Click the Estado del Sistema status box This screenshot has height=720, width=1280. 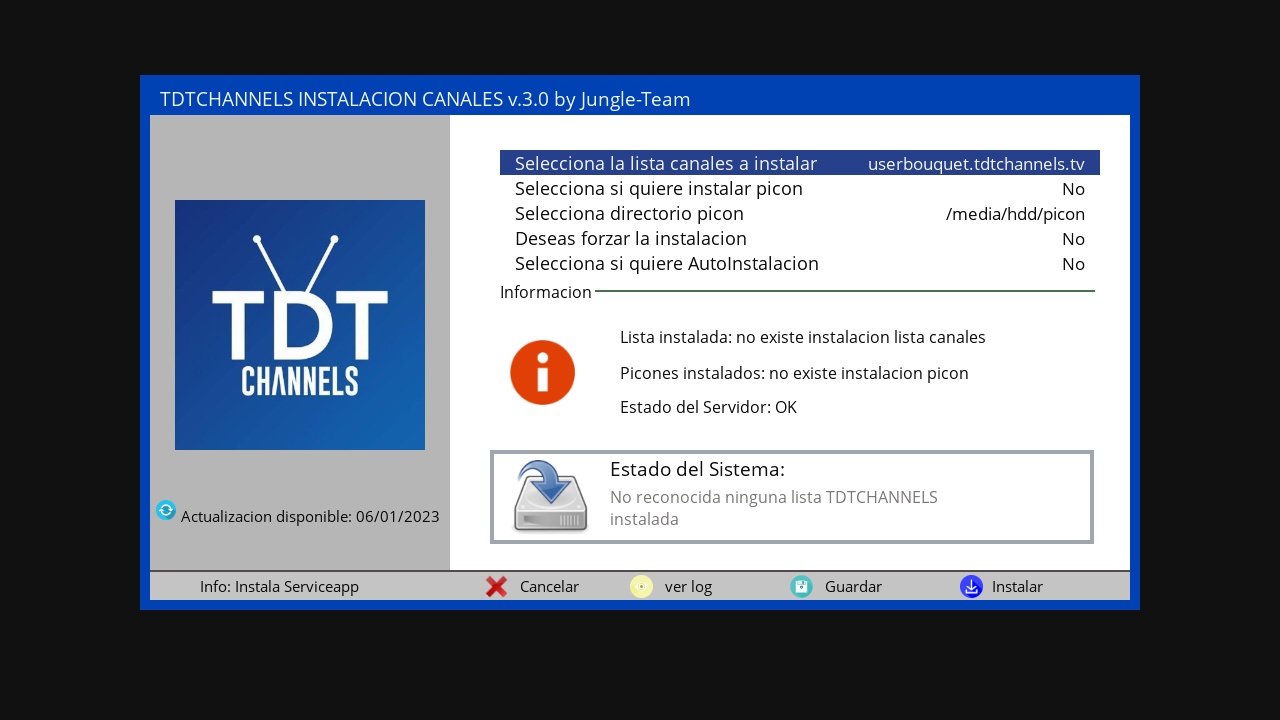(792, 497)
